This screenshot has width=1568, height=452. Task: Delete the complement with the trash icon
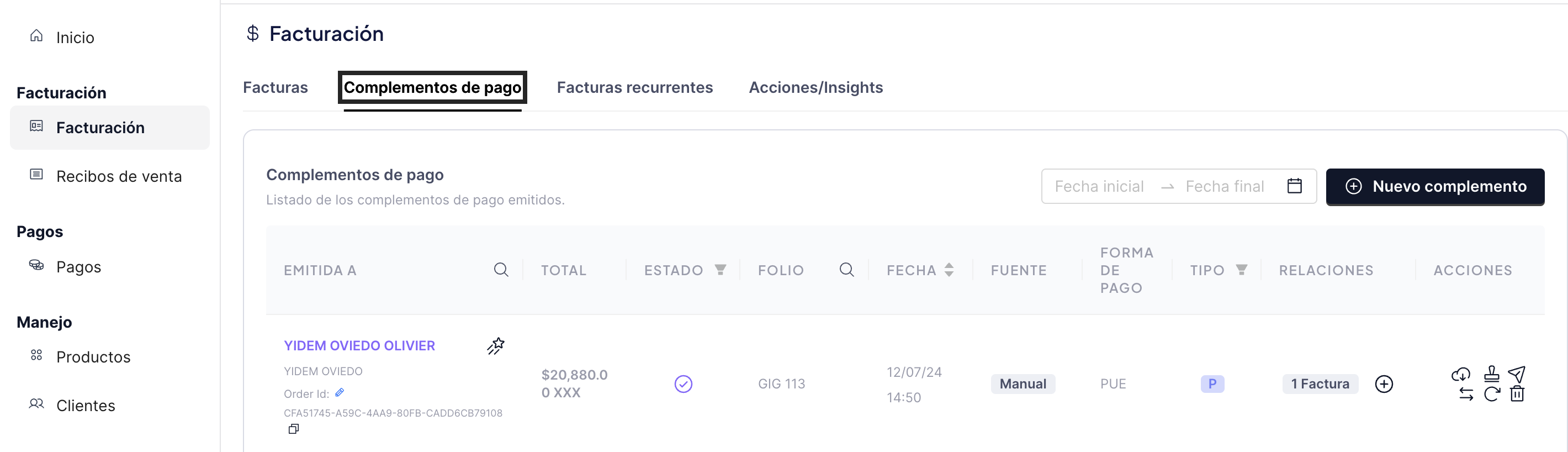tap(1517, 394)
